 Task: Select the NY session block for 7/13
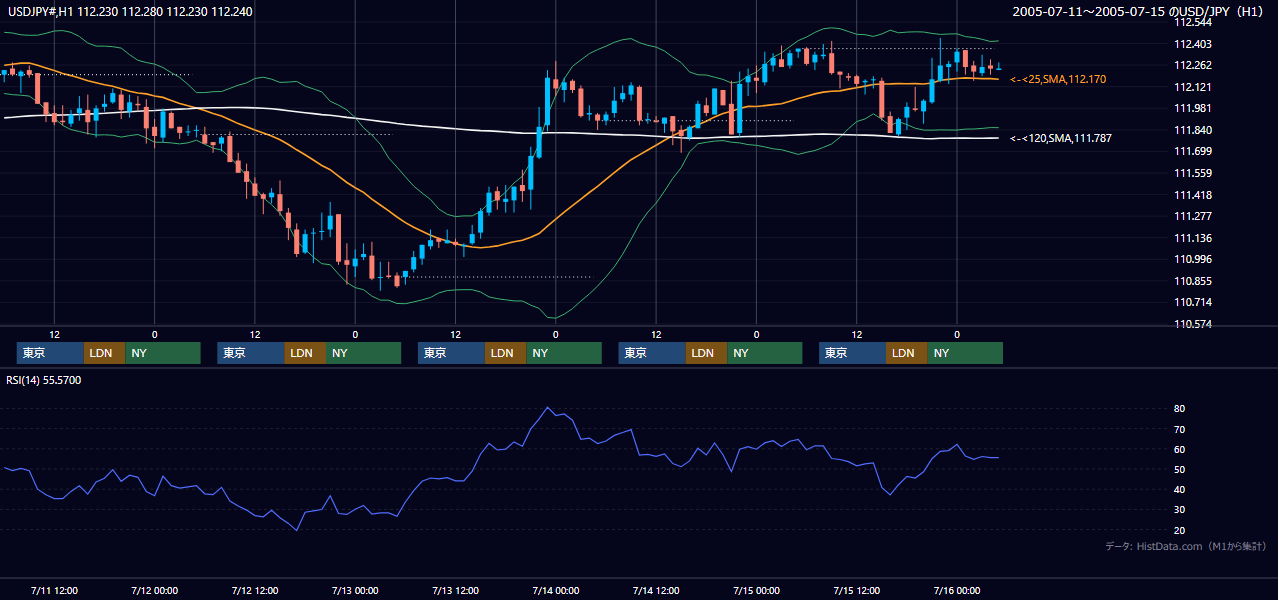(x=564, y=353)
